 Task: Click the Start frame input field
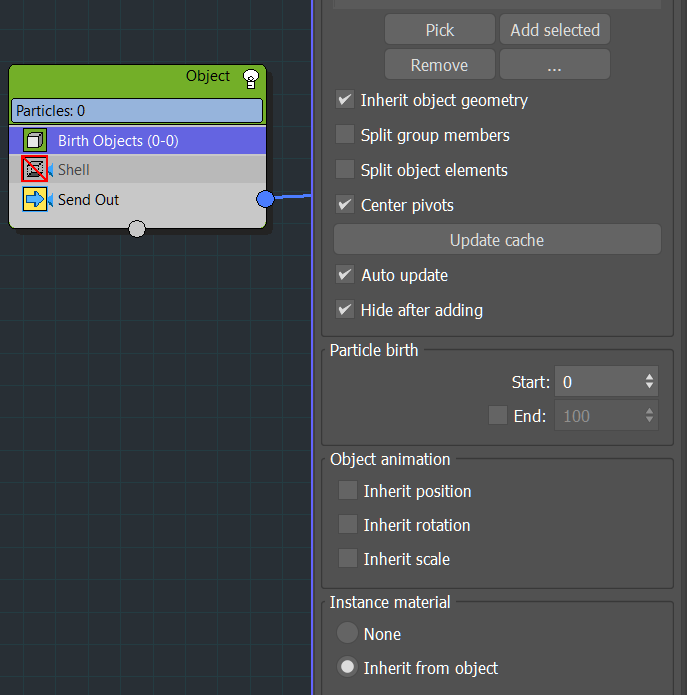tap(597, 382)
